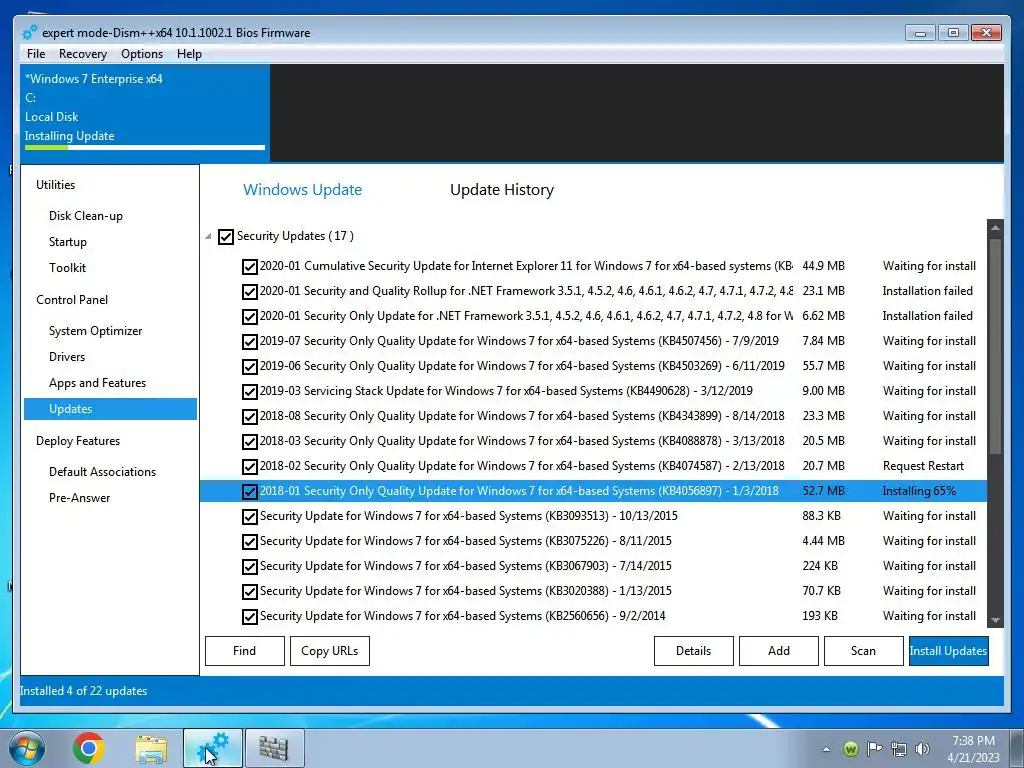Uncheck 2020-01 Security and Quality Rollup .NET
1024x768 pixels.
(249, 291)
